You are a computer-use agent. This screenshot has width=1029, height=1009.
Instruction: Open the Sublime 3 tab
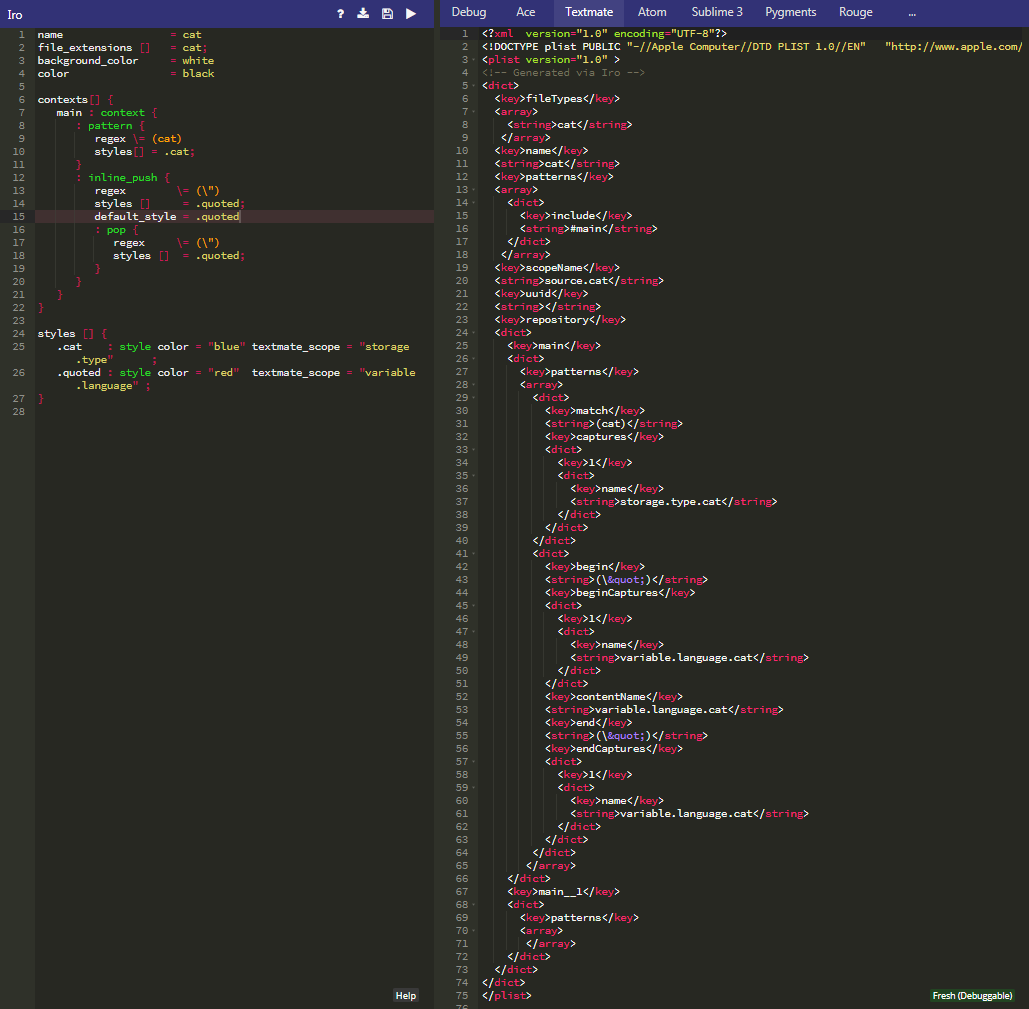716,13
